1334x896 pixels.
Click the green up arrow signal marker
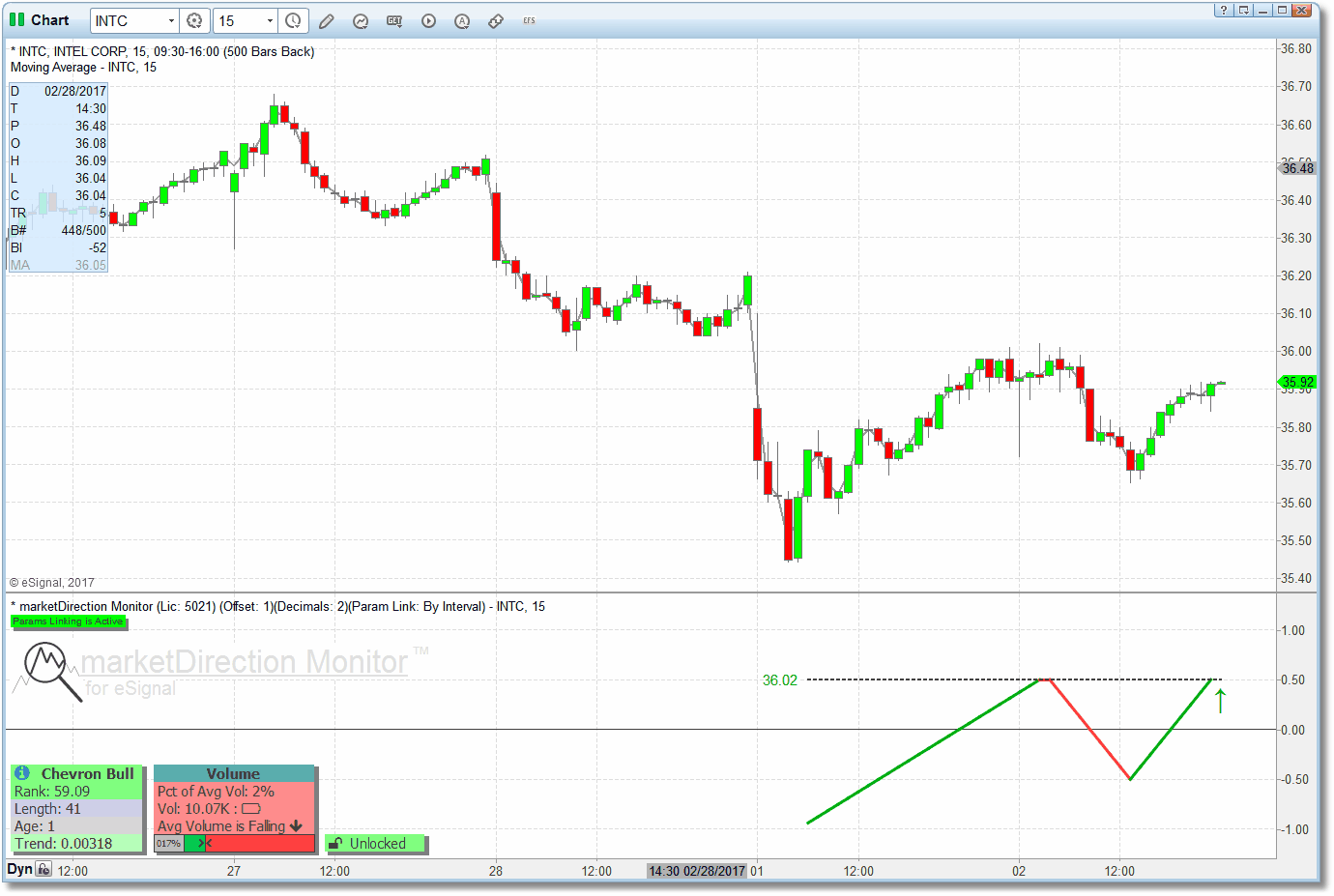tap(1220, 701)
